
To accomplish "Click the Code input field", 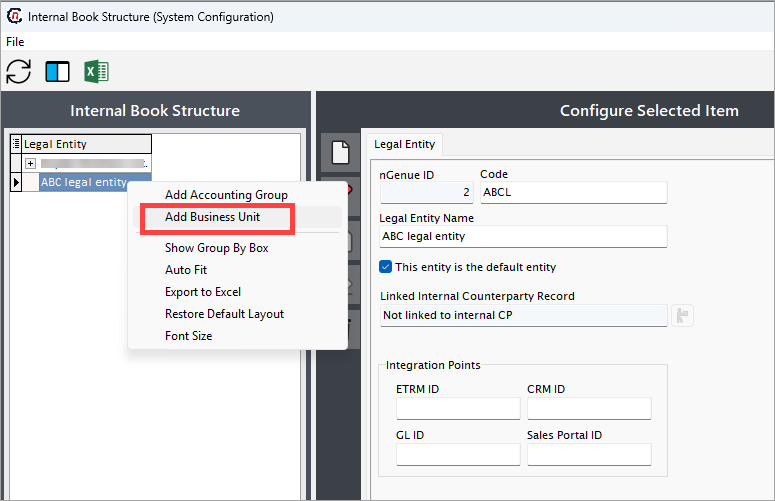I will coord(573,192).
